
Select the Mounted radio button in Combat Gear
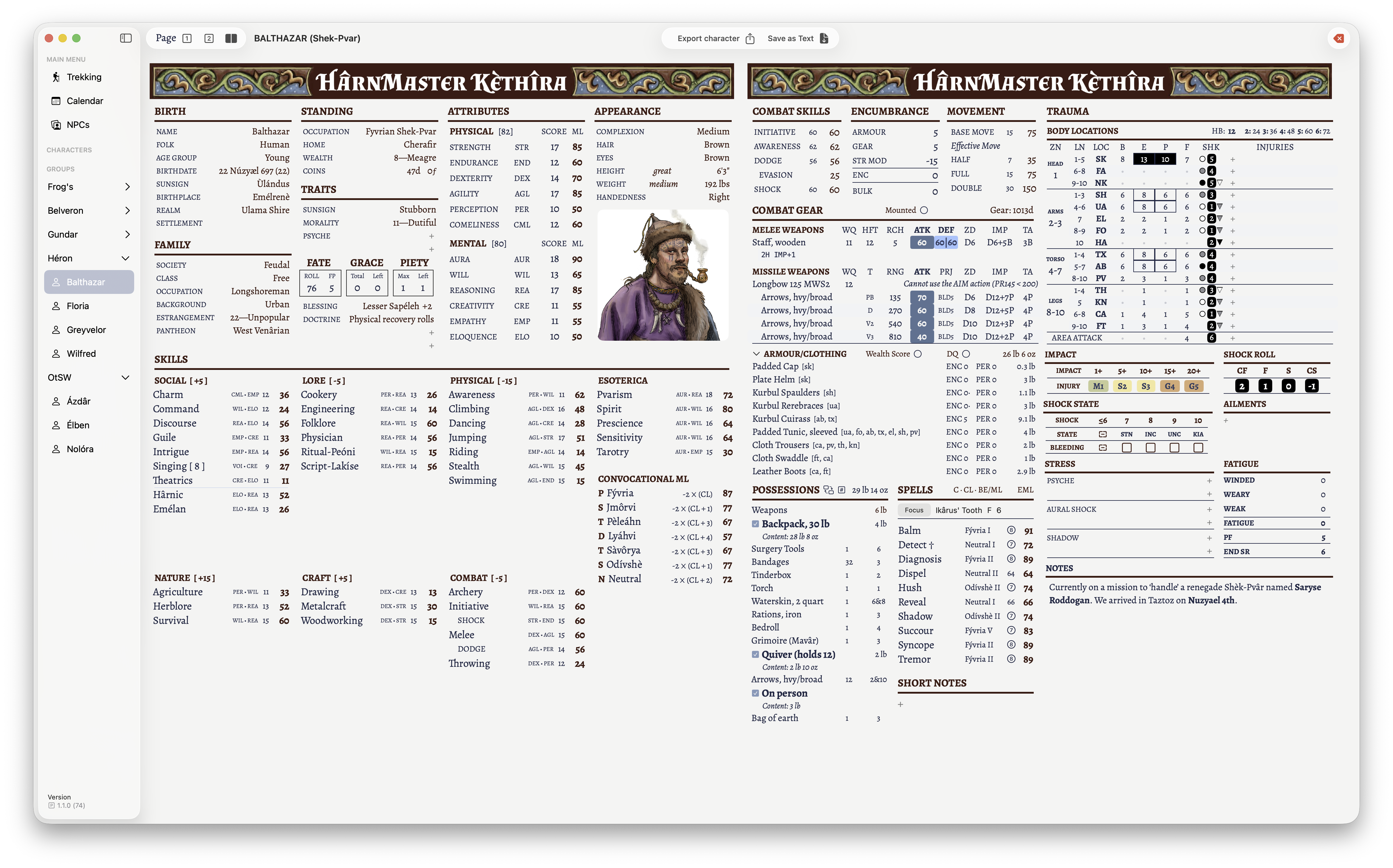click(925, 210)
